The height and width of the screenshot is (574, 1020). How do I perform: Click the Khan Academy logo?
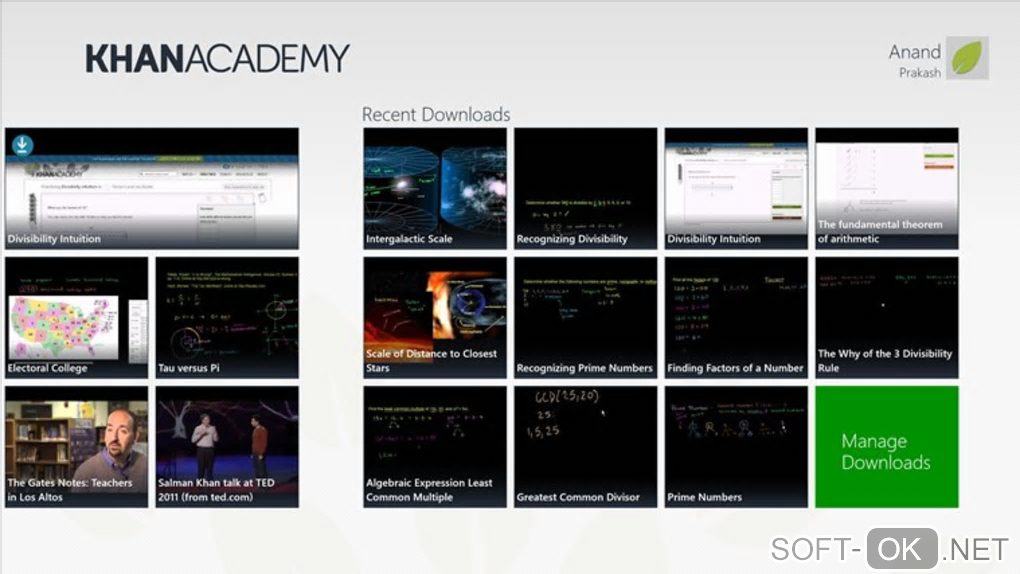[217, 59]
